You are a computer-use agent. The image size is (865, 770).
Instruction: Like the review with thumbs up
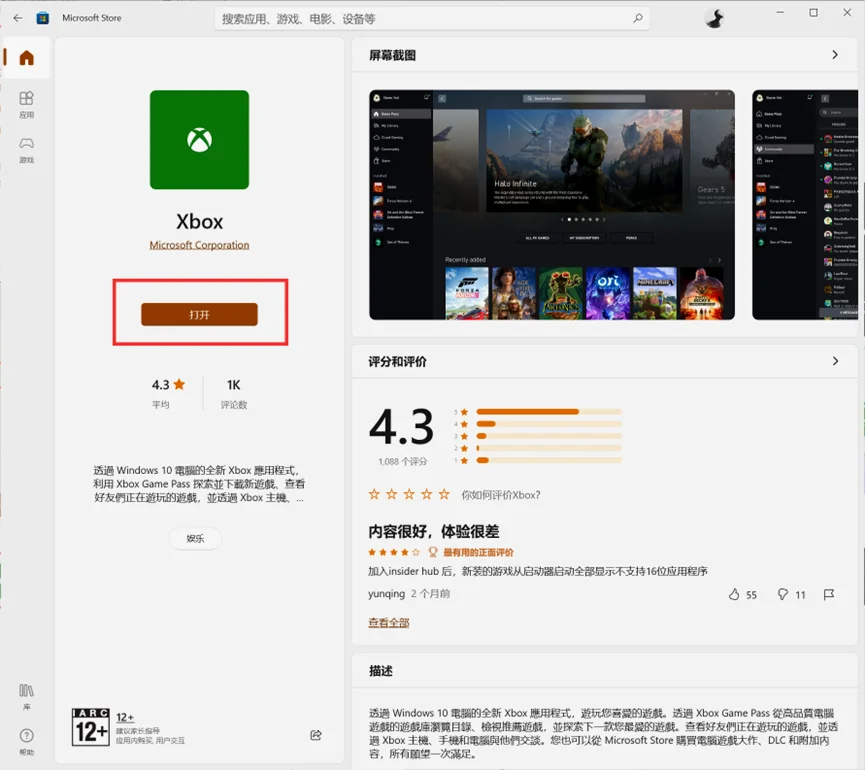click(x=734, y=594)
